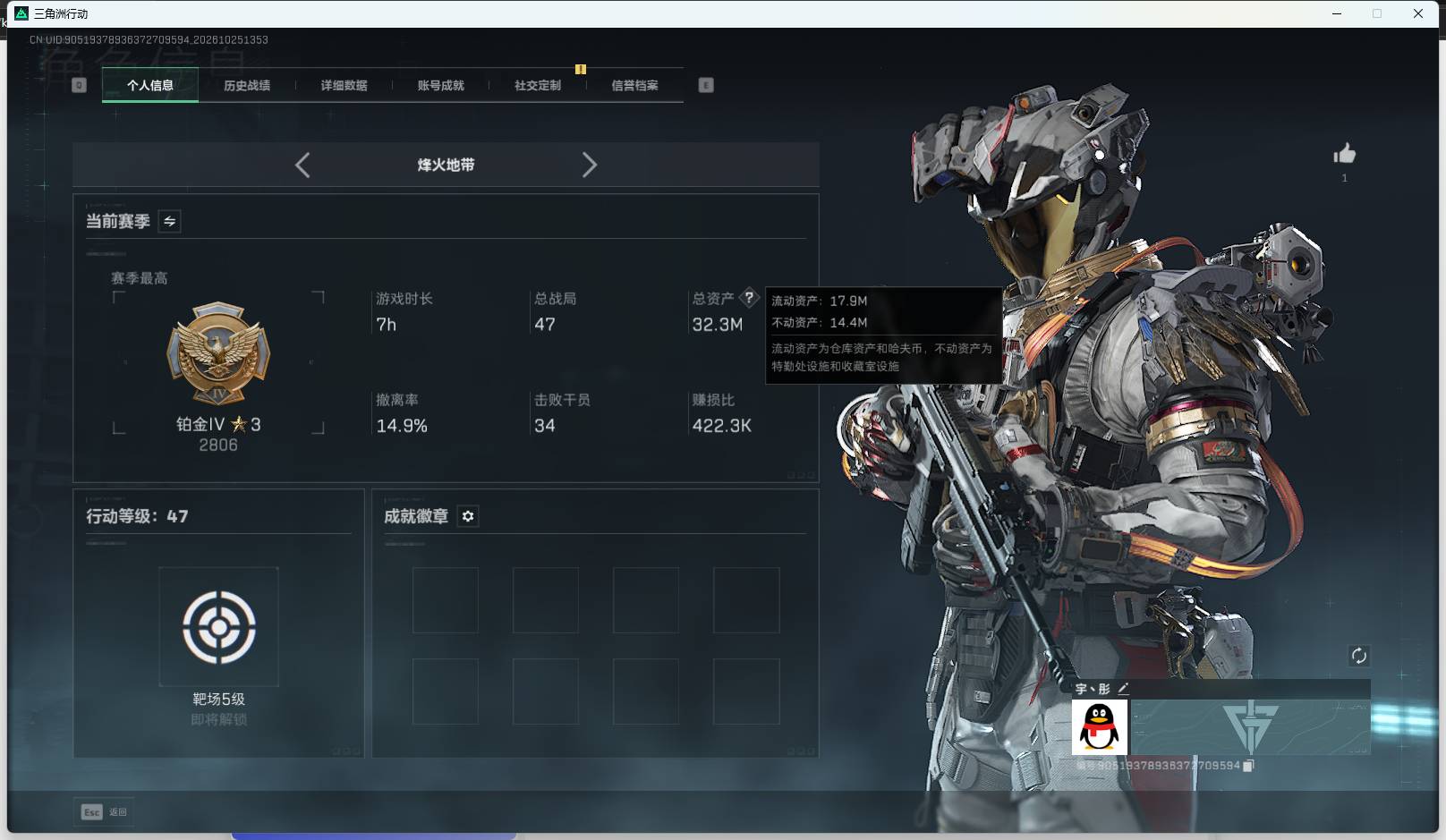Click the 总资产 value 32.3M
This screenshot has width=1446, height=840.
718,325
